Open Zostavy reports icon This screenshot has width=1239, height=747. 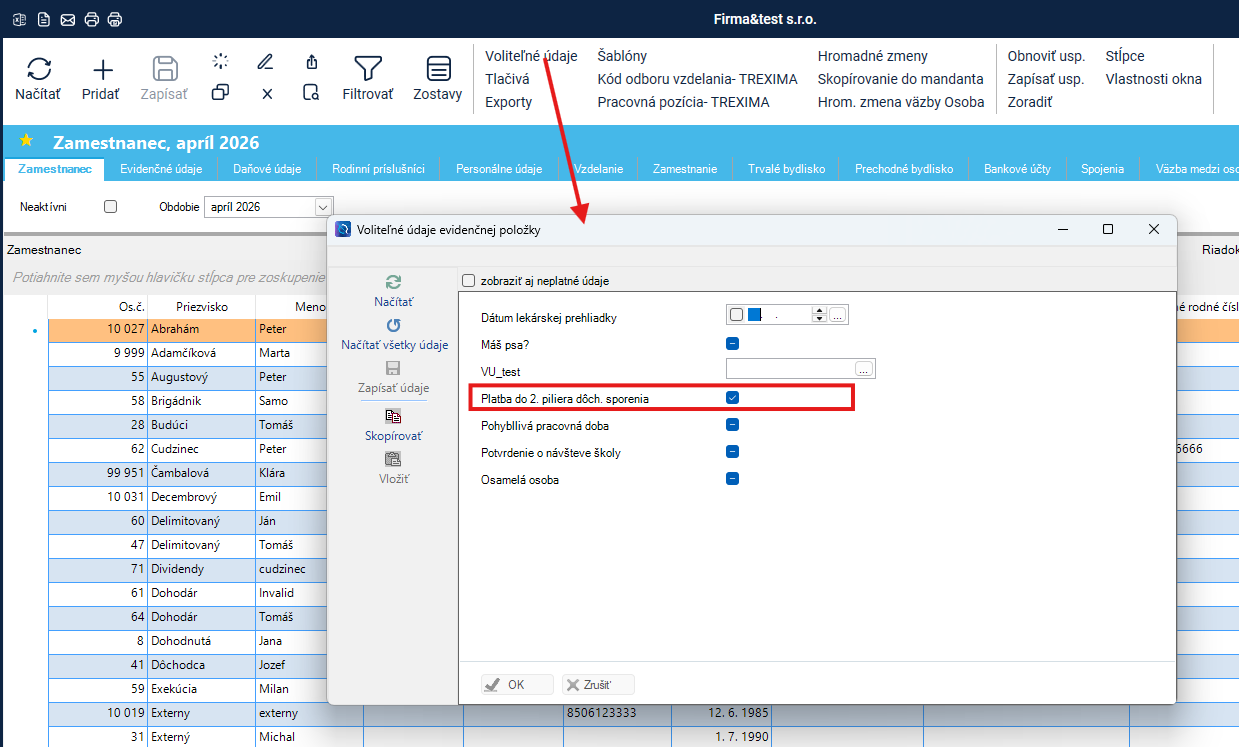pyautogui.click(x=438, y=69)
